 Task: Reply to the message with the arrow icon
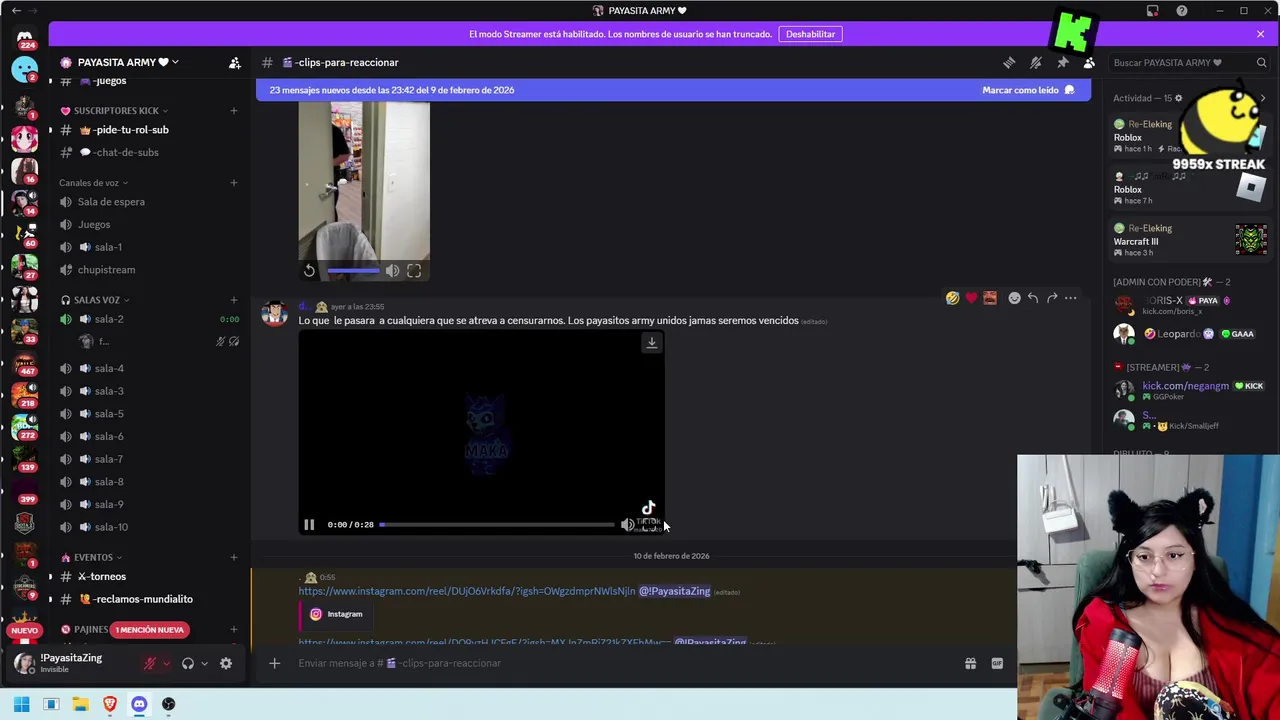[1033, 298]
